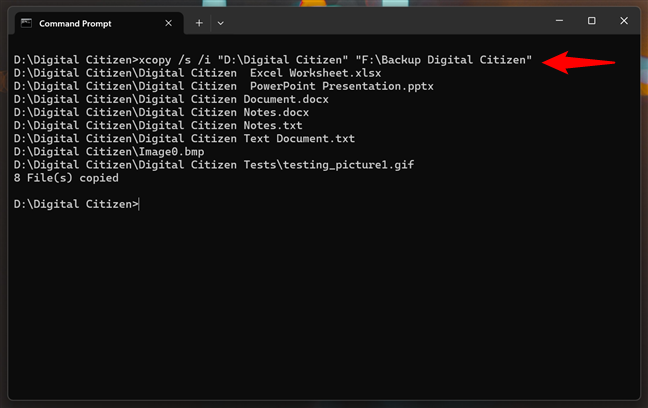Expand the new tab profile dropdown
This screenshot has width=648, height=408.
[x=220, y=22]
